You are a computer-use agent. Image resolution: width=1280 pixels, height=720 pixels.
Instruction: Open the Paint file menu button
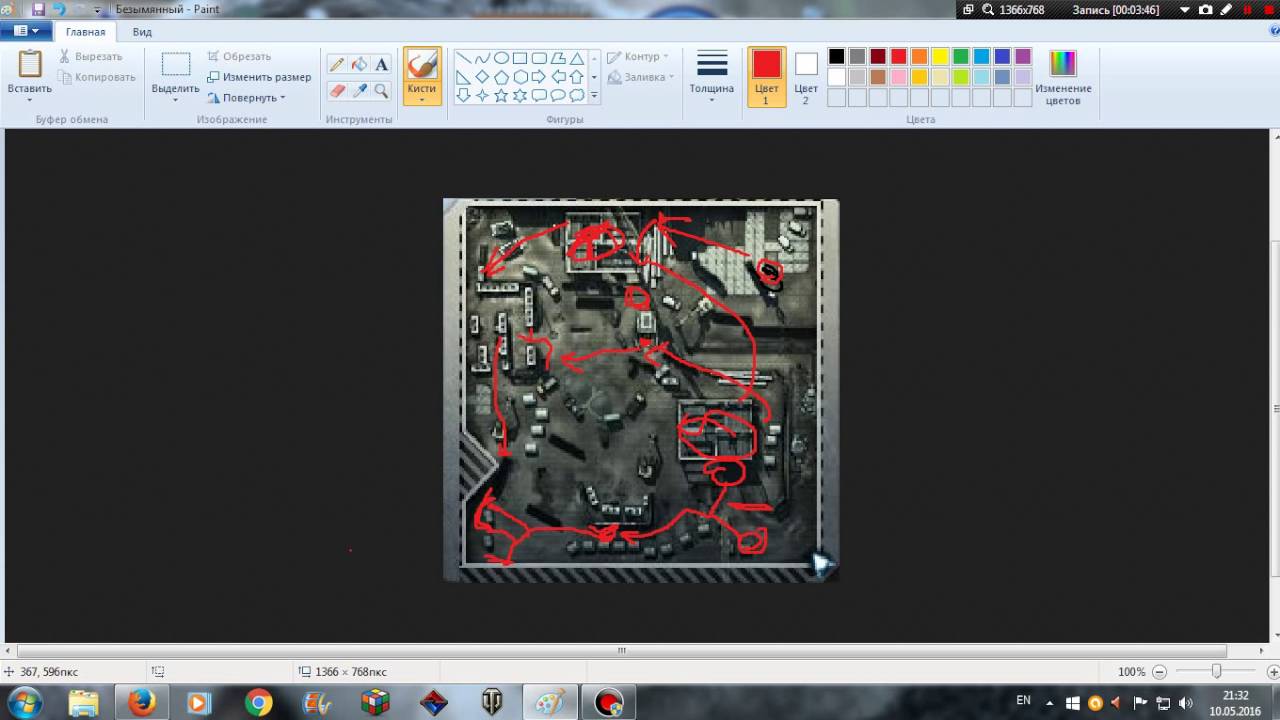pos(27,32)
